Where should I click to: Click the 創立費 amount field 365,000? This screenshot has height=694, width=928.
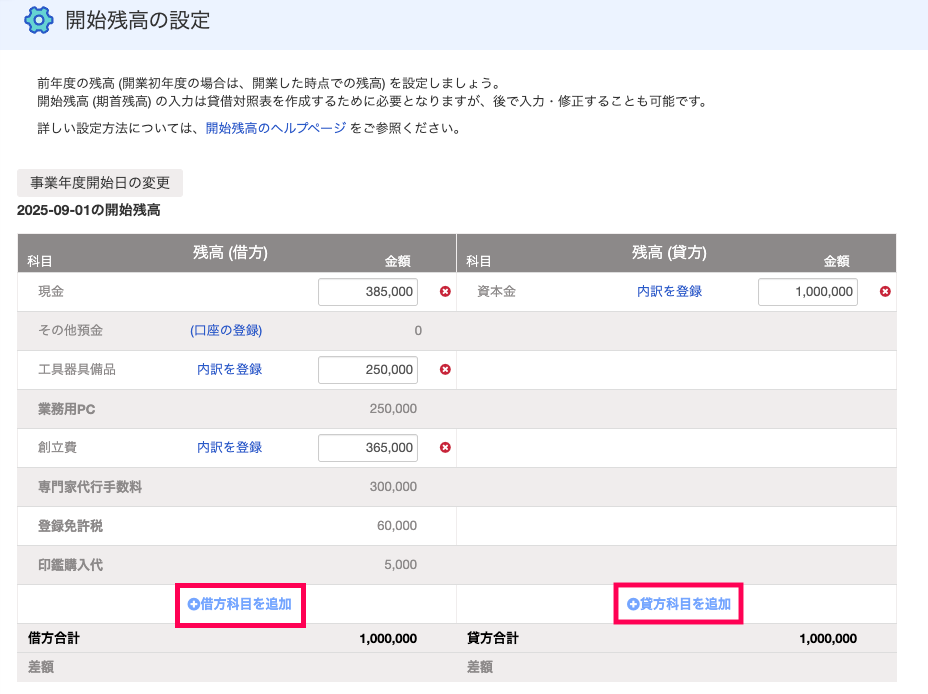pos(368,448)
